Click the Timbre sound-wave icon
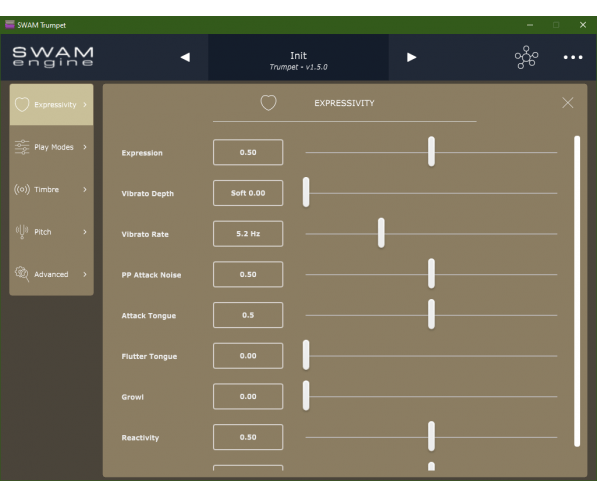Image resolution: width=597 pixels, height=497 pixels. [x=22, y=189]
